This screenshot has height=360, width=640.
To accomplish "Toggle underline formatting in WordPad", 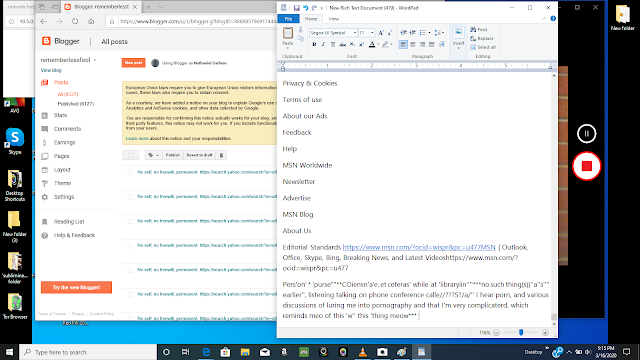I will 333,44.
